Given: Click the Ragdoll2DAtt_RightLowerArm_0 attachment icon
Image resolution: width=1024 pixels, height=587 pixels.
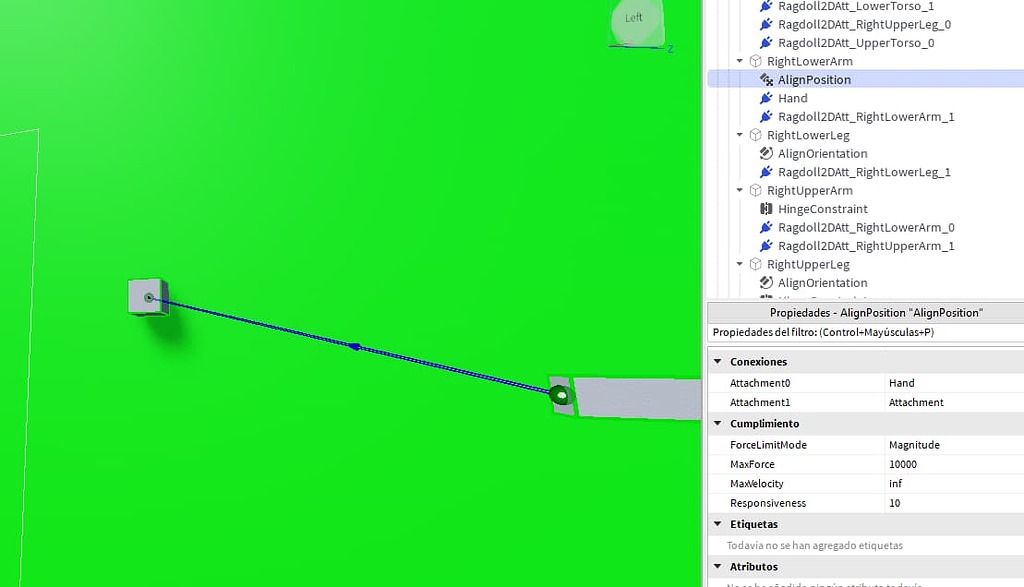Looking at the screenshot, I should point(766,227).
